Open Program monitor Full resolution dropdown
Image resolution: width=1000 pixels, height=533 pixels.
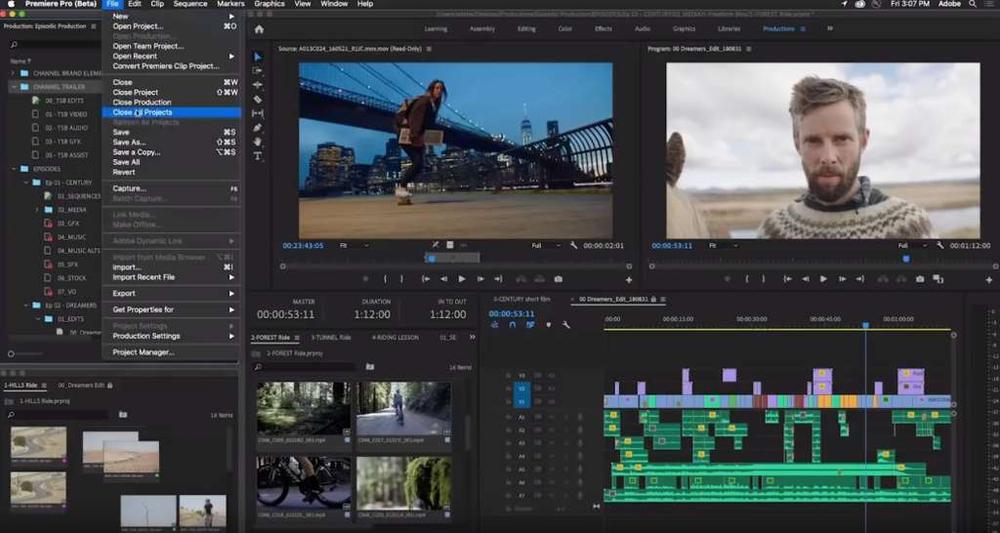coord(912,245)
